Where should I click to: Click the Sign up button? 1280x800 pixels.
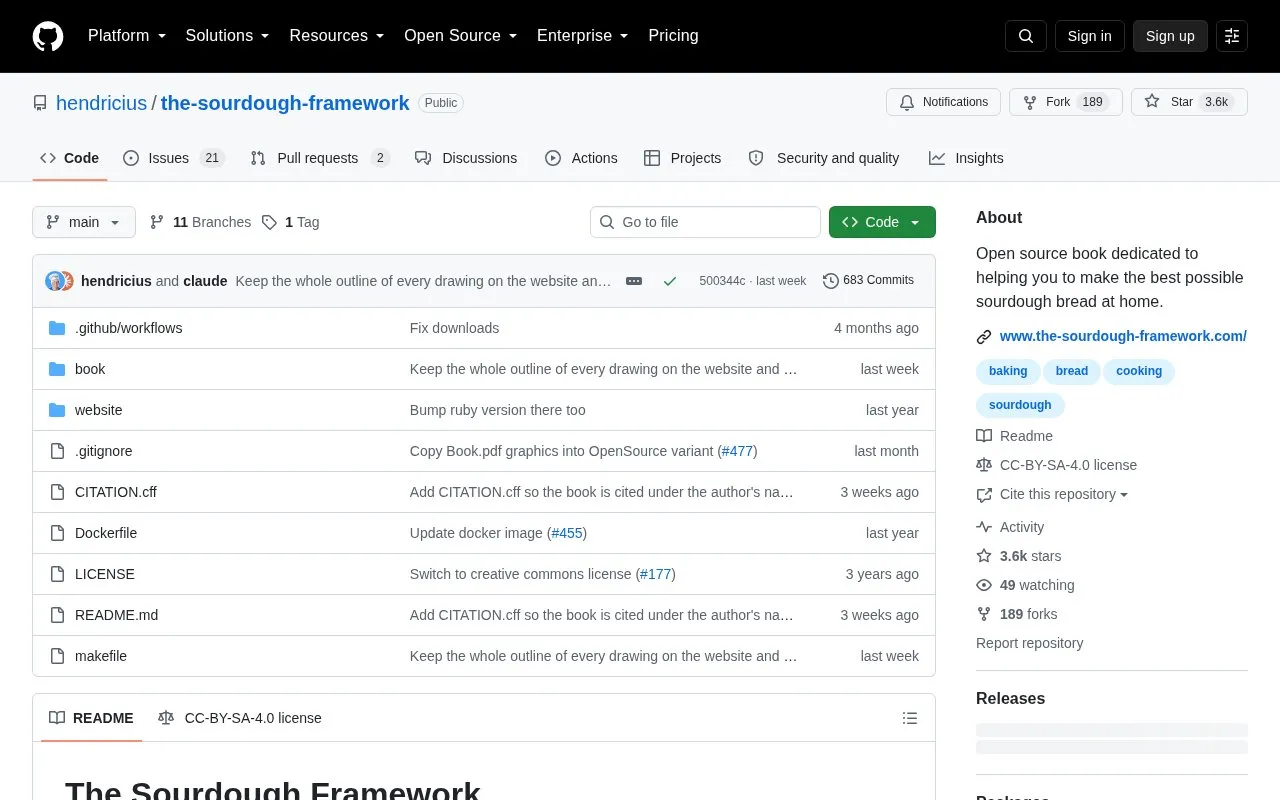[x=1170, y=36]
